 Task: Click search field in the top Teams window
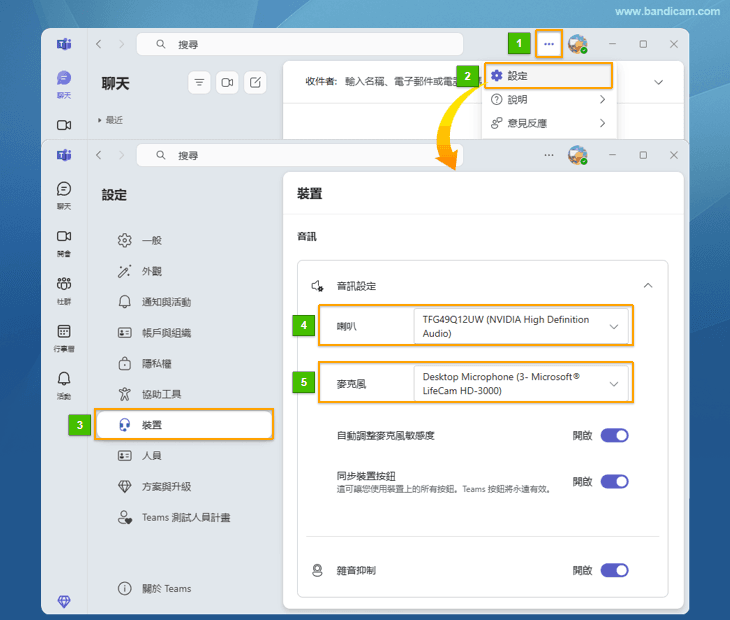click(x=300, y=44)
